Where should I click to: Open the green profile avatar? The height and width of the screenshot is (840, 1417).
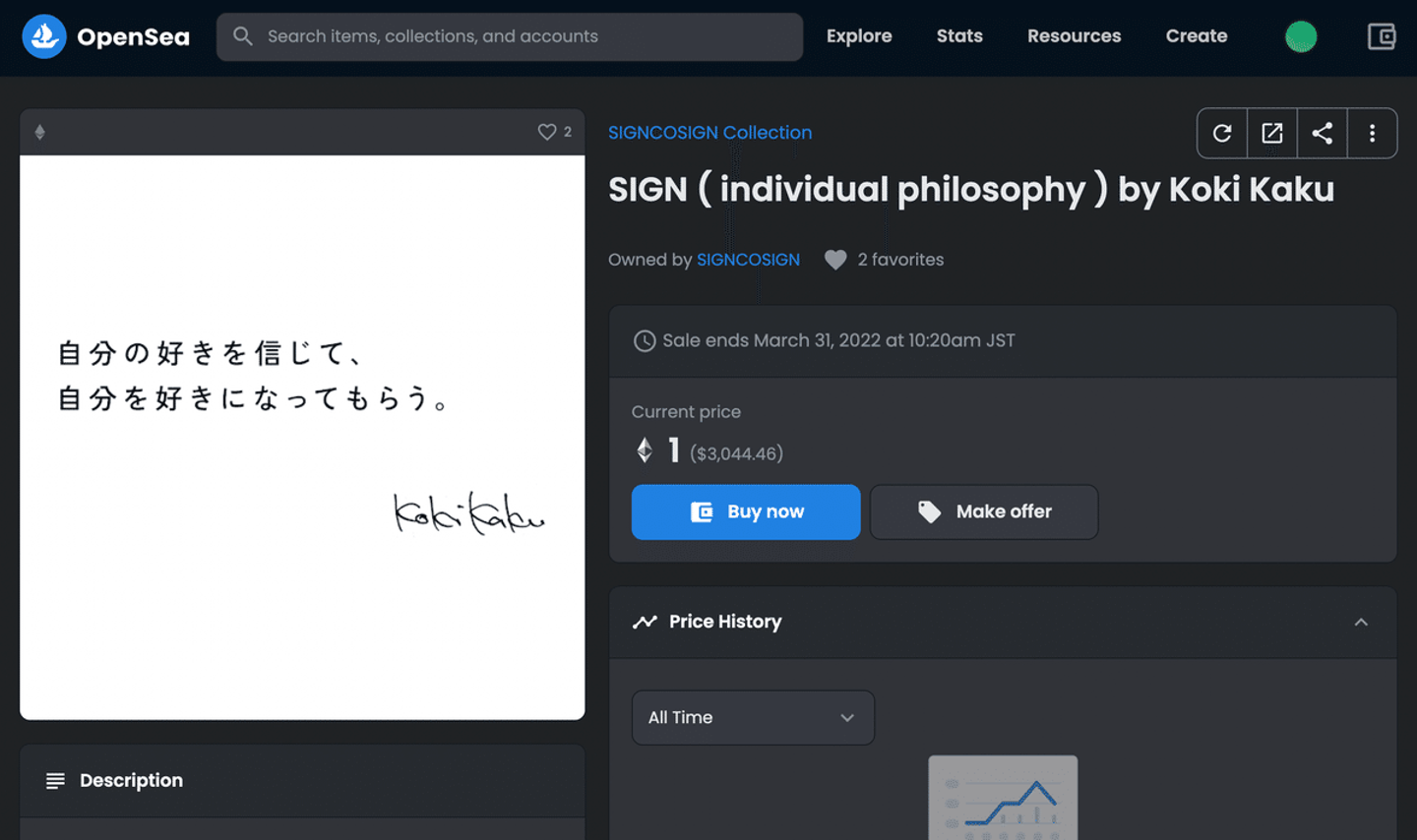point(1301,36)
